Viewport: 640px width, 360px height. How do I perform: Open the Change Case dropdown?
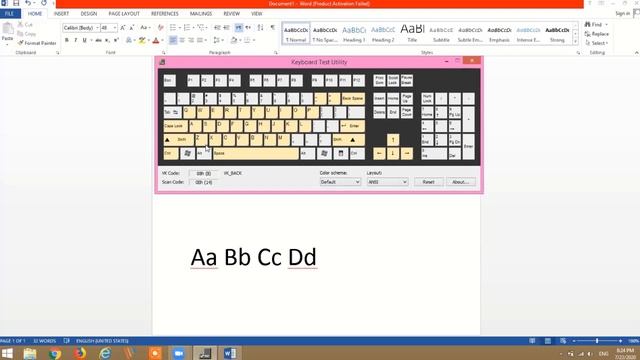pyautogui.click(x=145, y=28)
